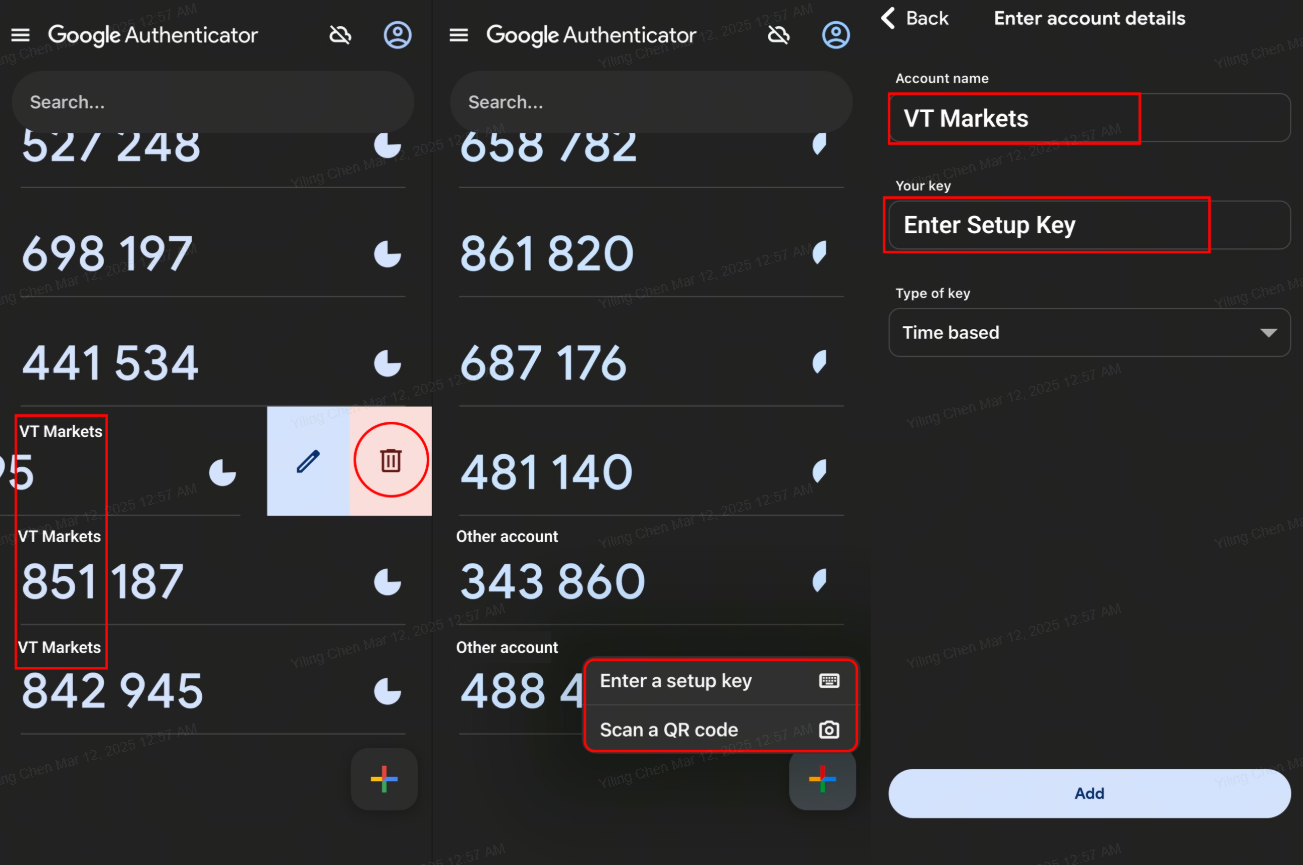The width and height of the screenshot is (1303, 865).
Task: Expand the 'Type of key' dropdown
Action: 1089,333
